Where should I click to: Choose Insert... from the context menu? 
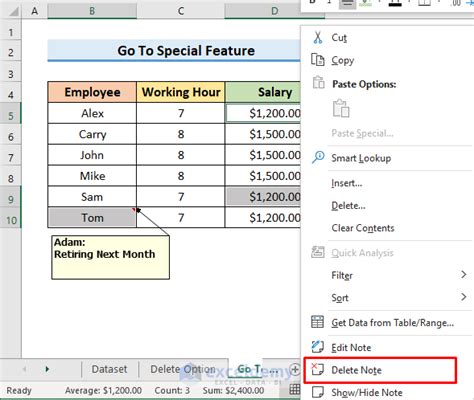(347, 183)
